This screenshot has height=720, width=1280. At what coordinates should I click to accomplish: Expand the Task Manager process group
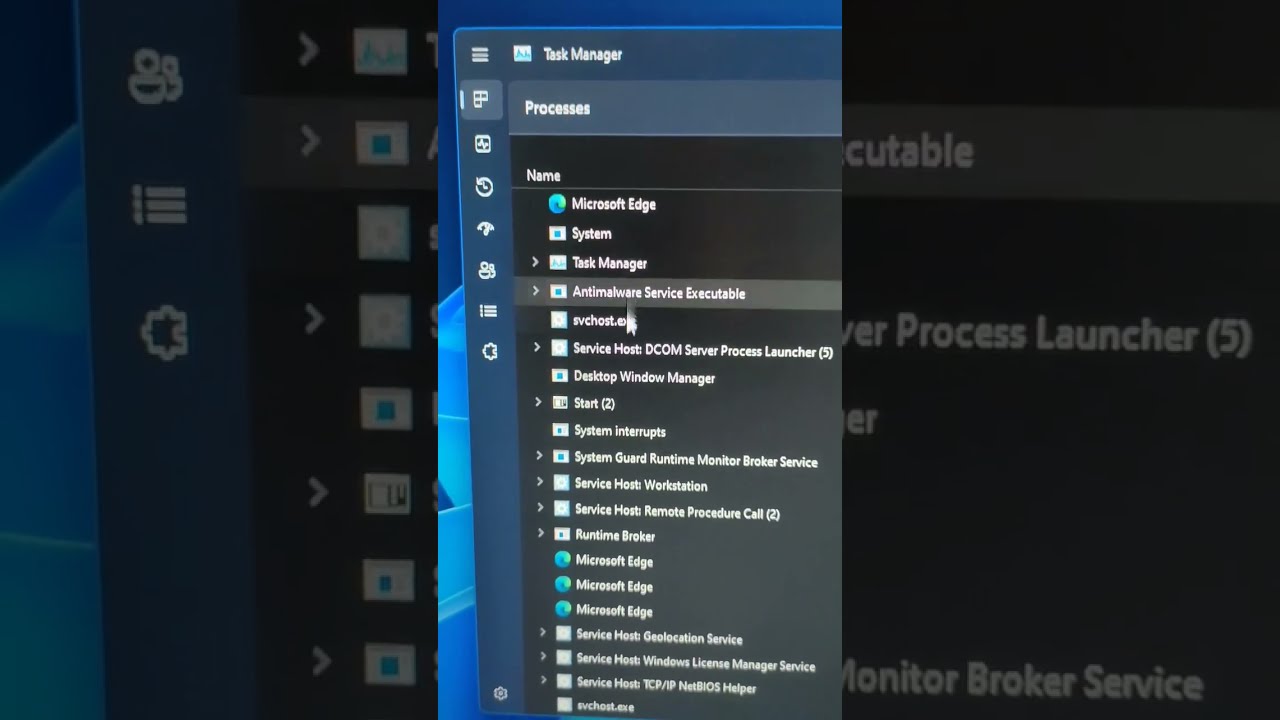[535, 262]
